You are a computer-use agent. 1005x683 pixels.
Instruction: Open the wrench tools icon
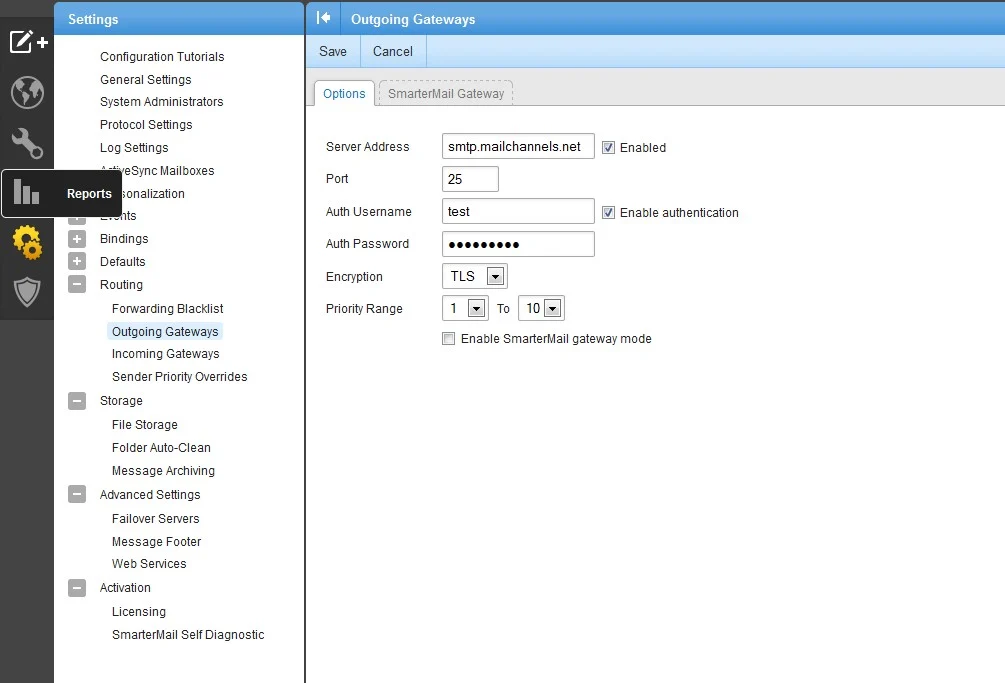[x=27, y=143]
